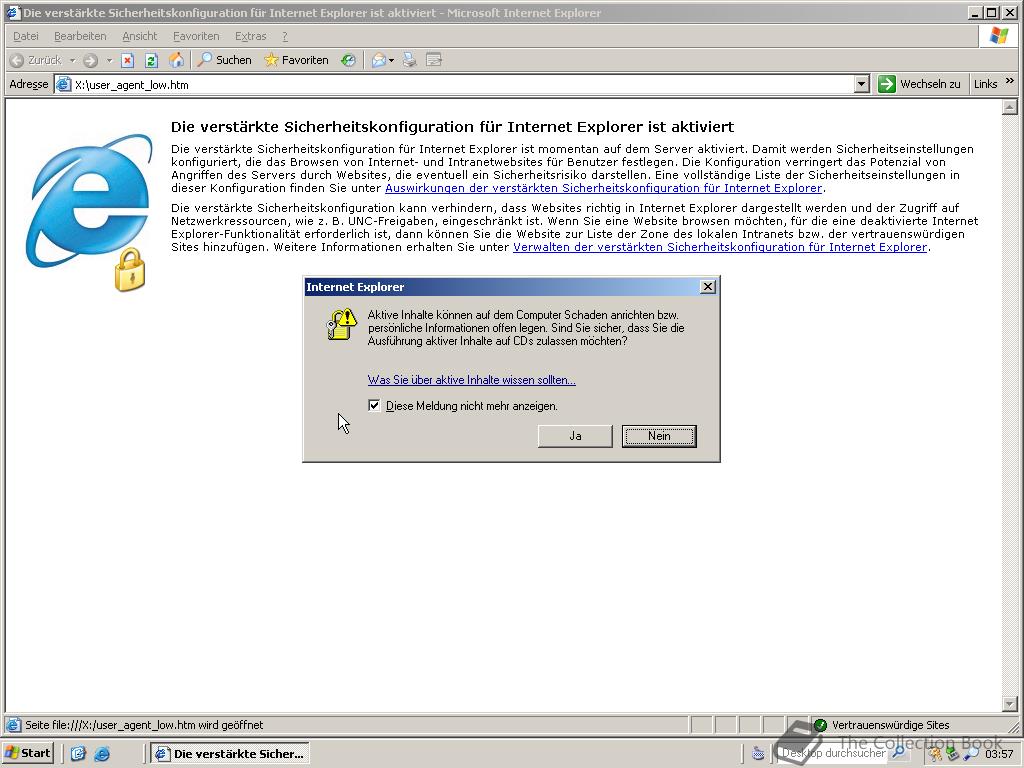Launch Internet Explorer from quick launch
Screen dimensions: 1024x768
pos(102,754)
